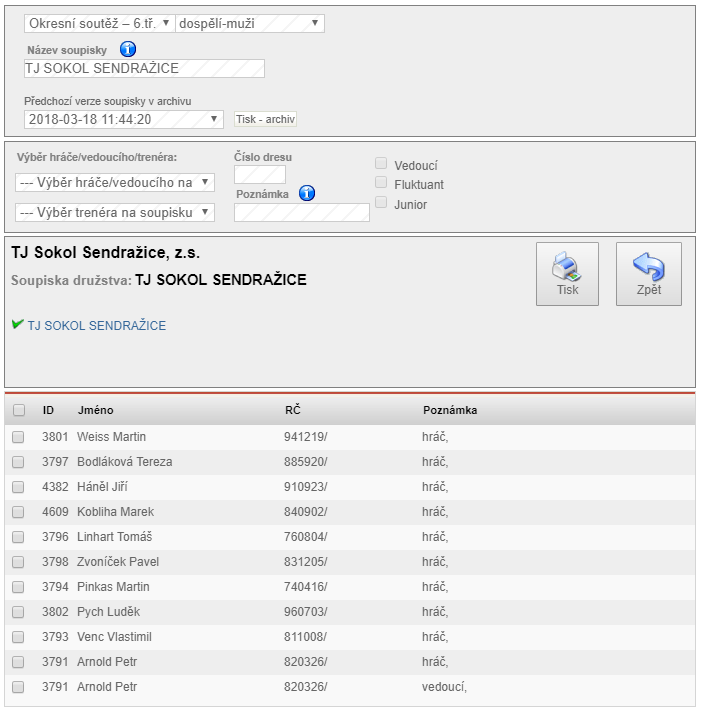Select all rows via header checkbox
This screenshot has width=702, height=710.
[18, 410]
